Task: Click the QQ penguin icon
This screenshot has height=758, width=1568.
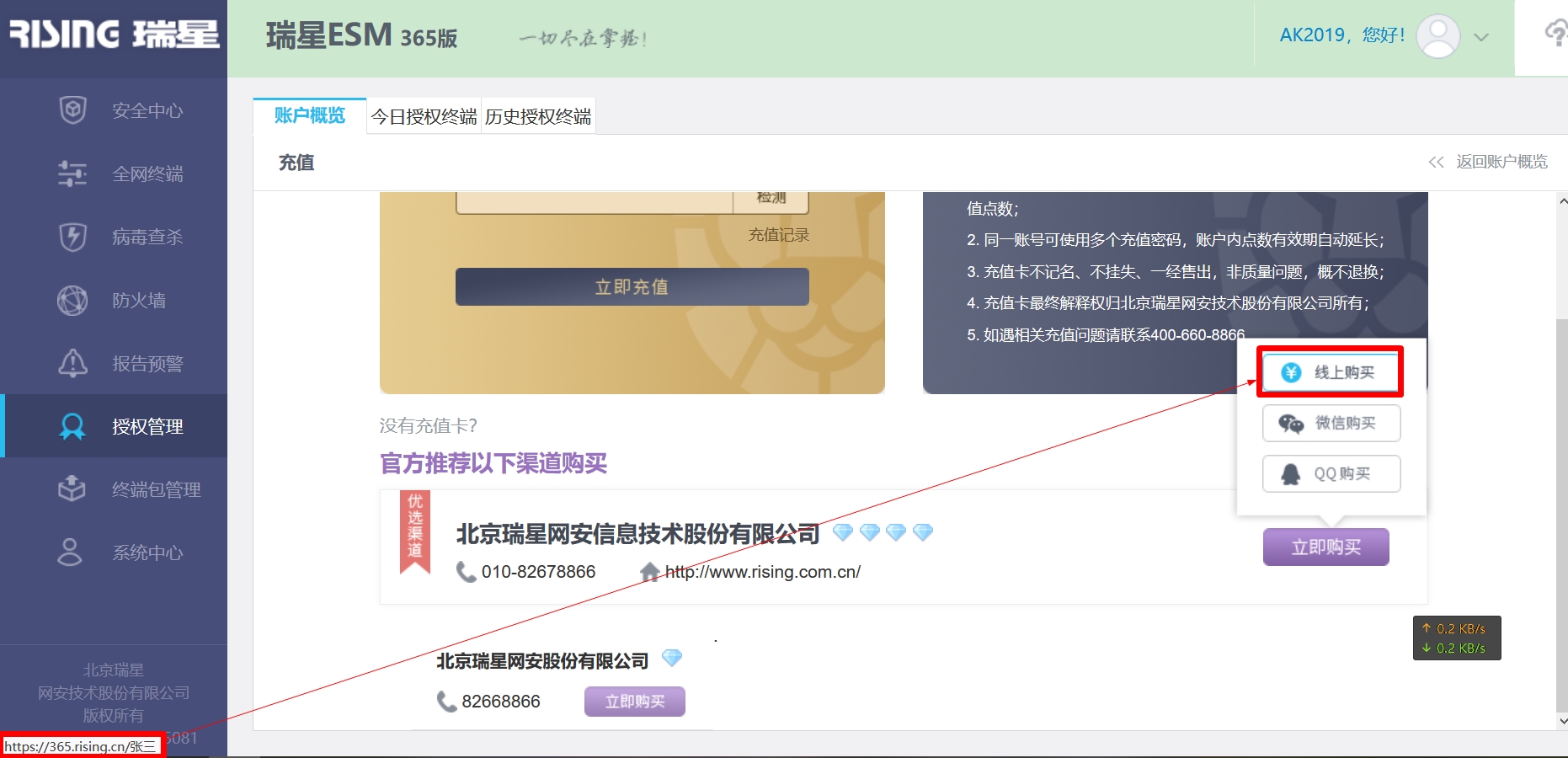Action: point(1290,474)
